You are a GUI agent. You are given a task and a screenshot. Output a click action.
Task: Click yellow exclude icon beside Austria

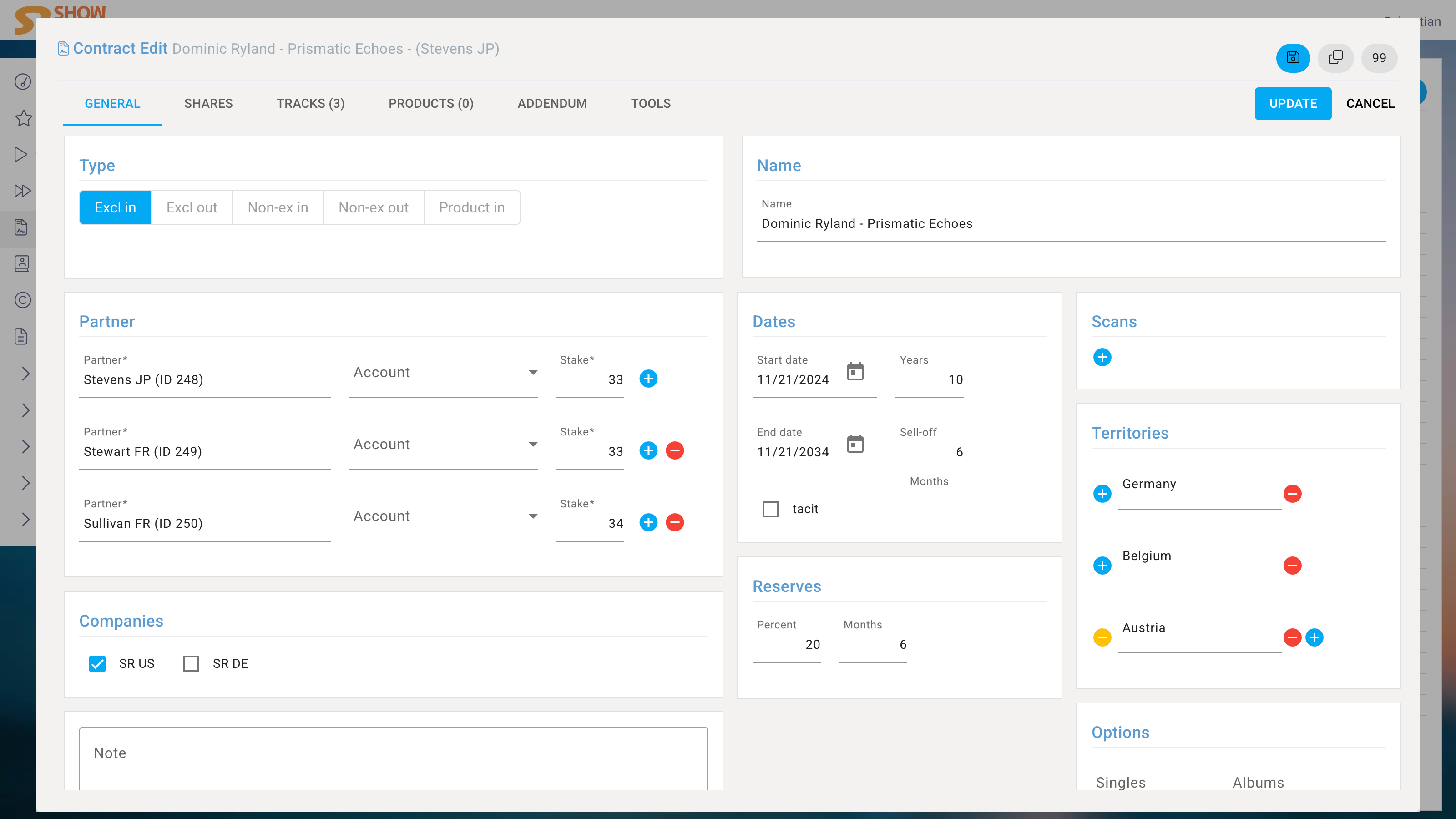pyautogui.click(x=1102, y=637)
